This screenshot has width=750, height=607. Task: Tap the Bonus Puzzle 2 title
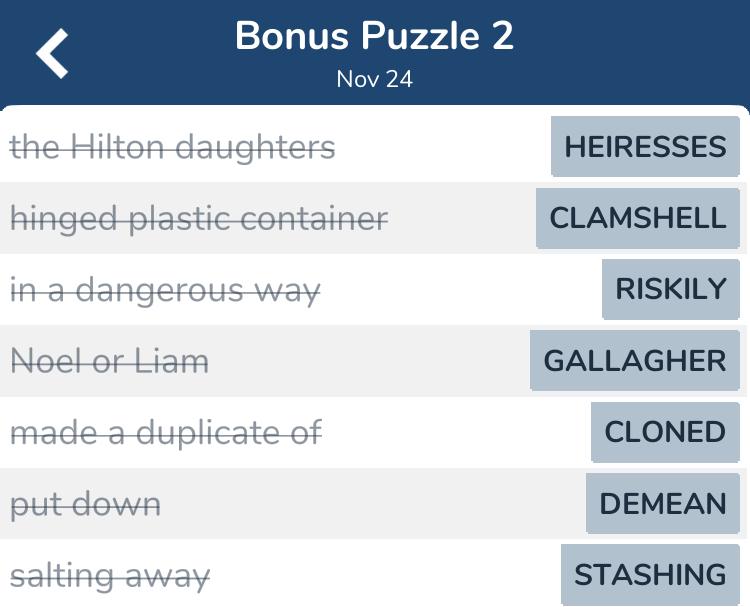[375, 35]
